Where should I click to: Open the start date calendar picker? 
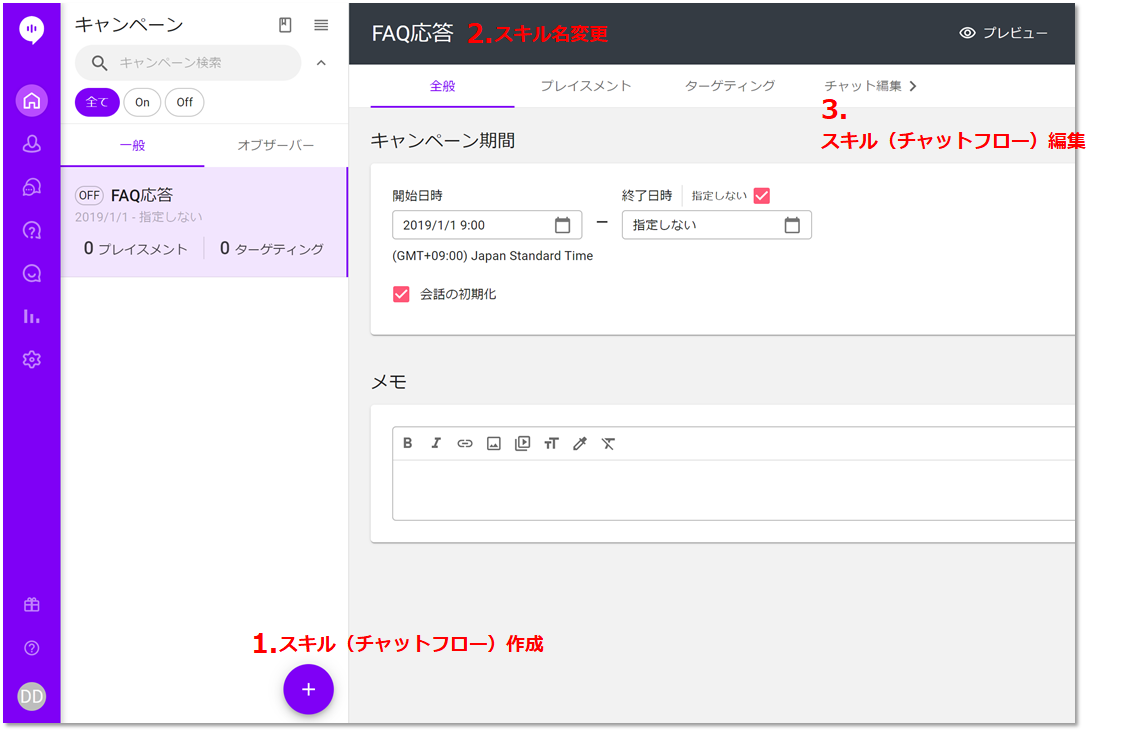point(563,225)
